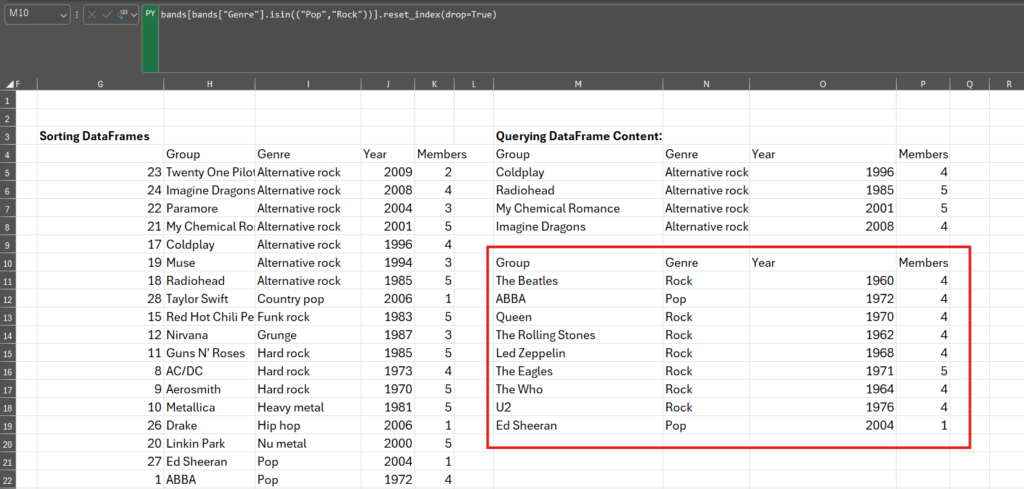1024x489 pixels.
Task: Select the 'My Chemical Romance' cell
Action: (578, 209)
